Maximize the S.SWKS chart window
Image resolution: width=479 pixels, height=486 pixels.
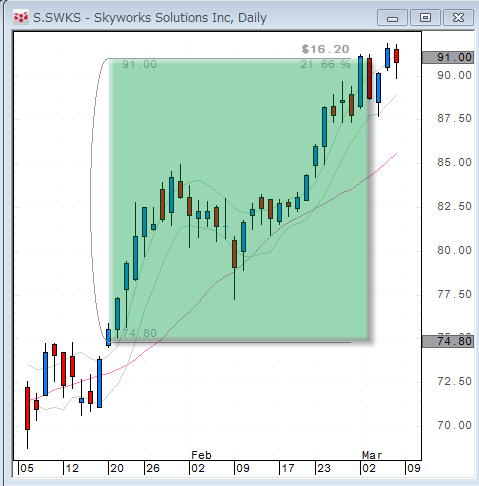425,18
